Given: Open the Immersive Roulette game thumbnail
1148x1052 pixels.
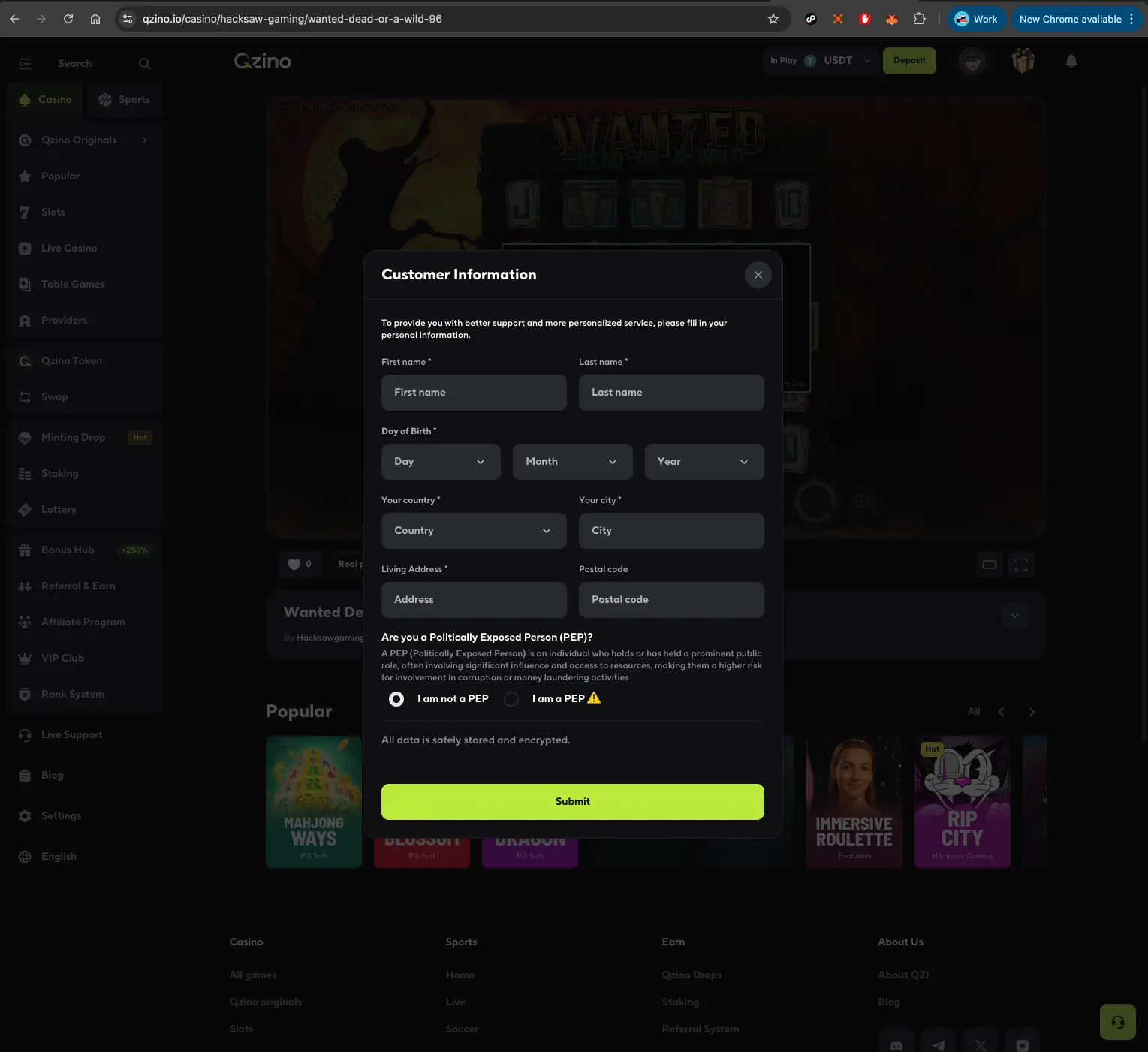Looking at the screenshot, I should pos(854,802).
